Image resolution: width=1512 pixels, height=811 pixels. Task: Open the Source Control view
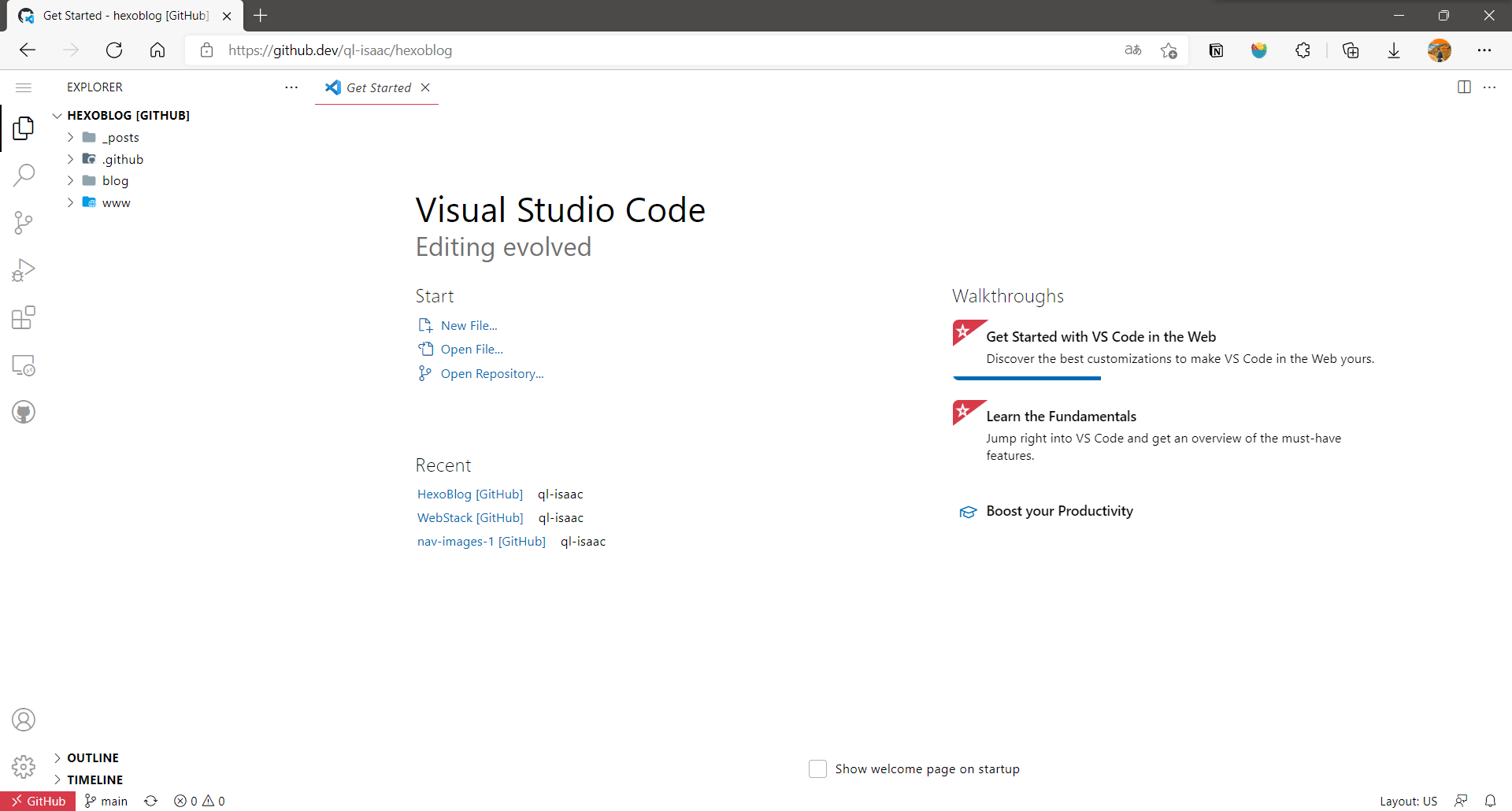tap(24, 223)
